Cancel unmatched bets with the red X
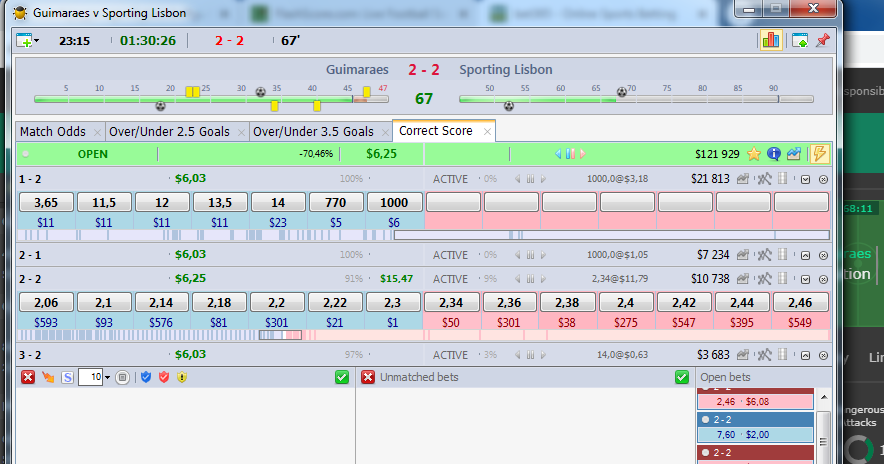The height and width of the screenshot is (464, 884). (x=368, y=377)
